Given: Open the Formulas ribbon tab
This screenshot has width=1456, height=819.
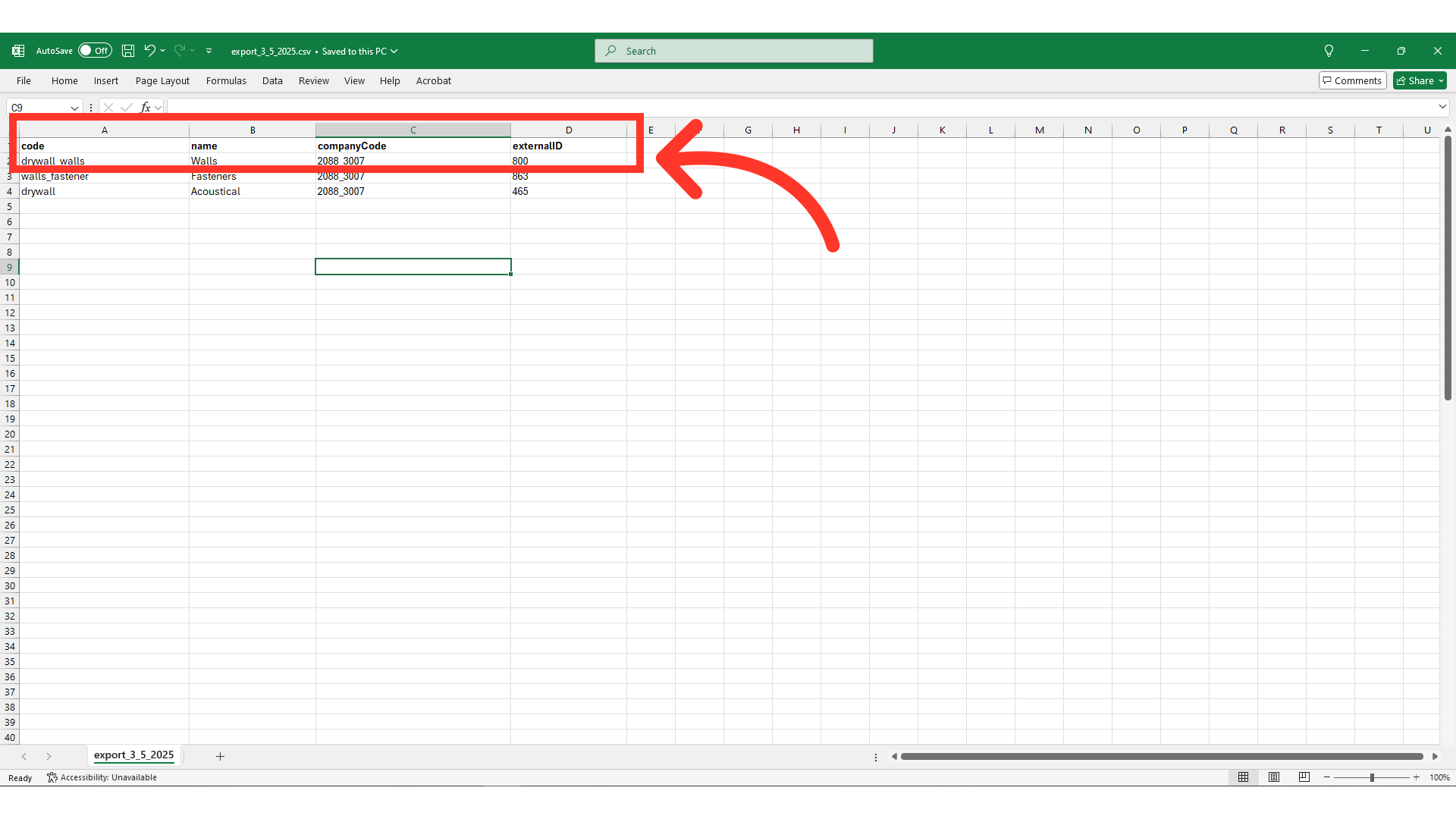Looking at the screenshot, I should point(226,81).
